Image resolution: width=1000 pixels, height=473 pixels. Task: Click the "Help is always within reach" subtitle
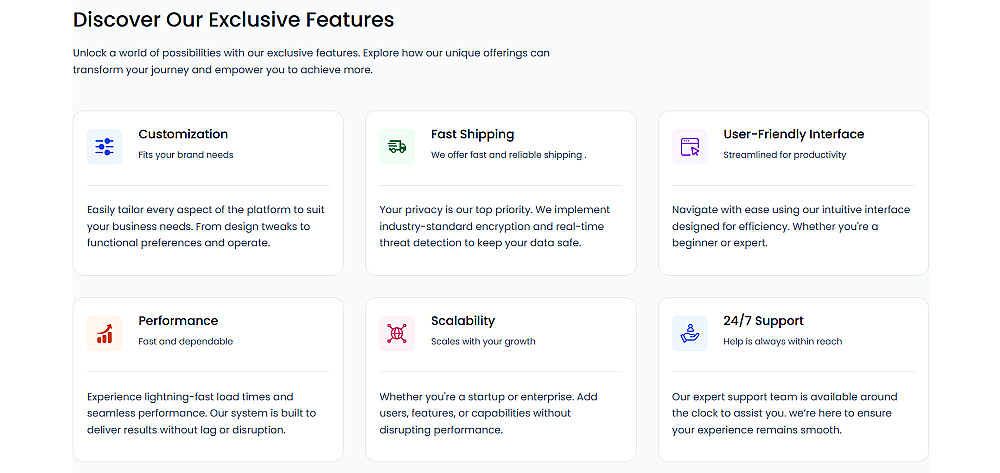pos(782,342)
